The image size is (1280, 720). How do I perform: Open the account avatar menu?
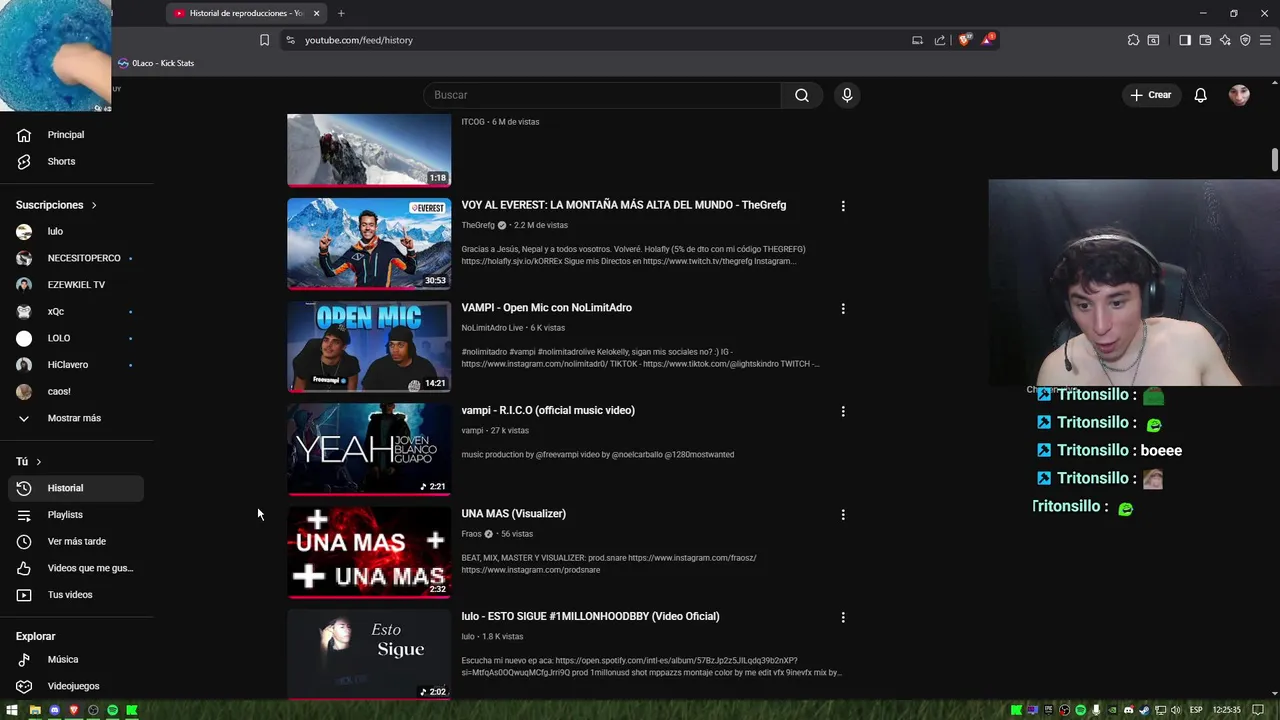point(1239,95)
